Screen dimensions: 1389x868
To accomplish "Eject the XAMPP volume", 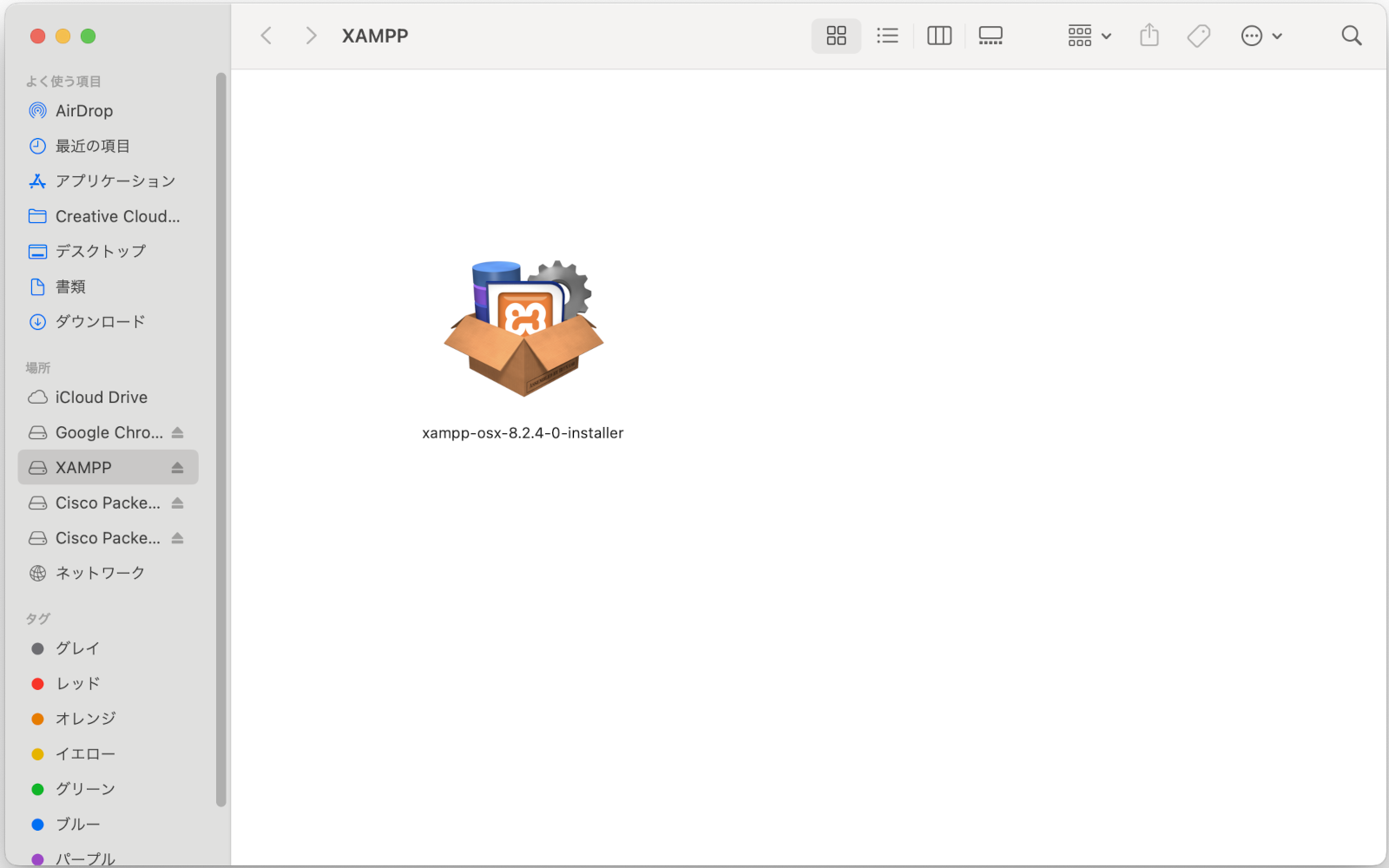I will point(177,468).
